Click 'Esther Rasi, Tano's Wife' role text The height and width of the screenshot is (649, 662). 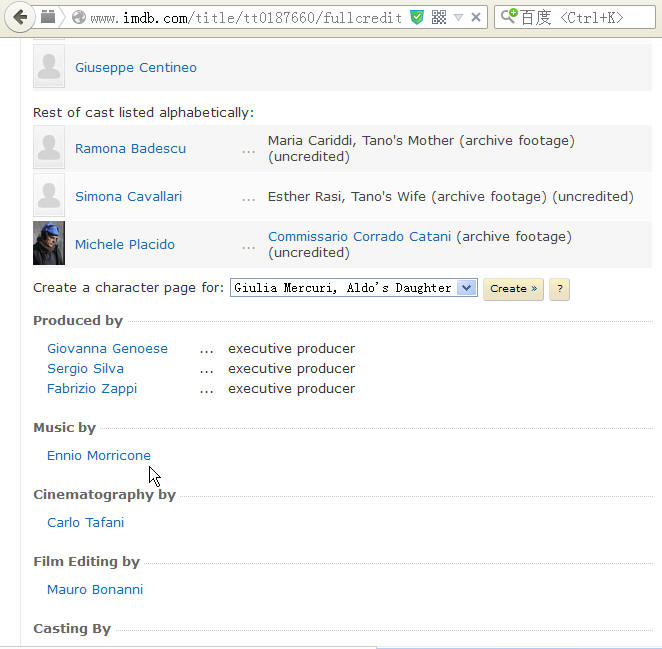[347, 197]
